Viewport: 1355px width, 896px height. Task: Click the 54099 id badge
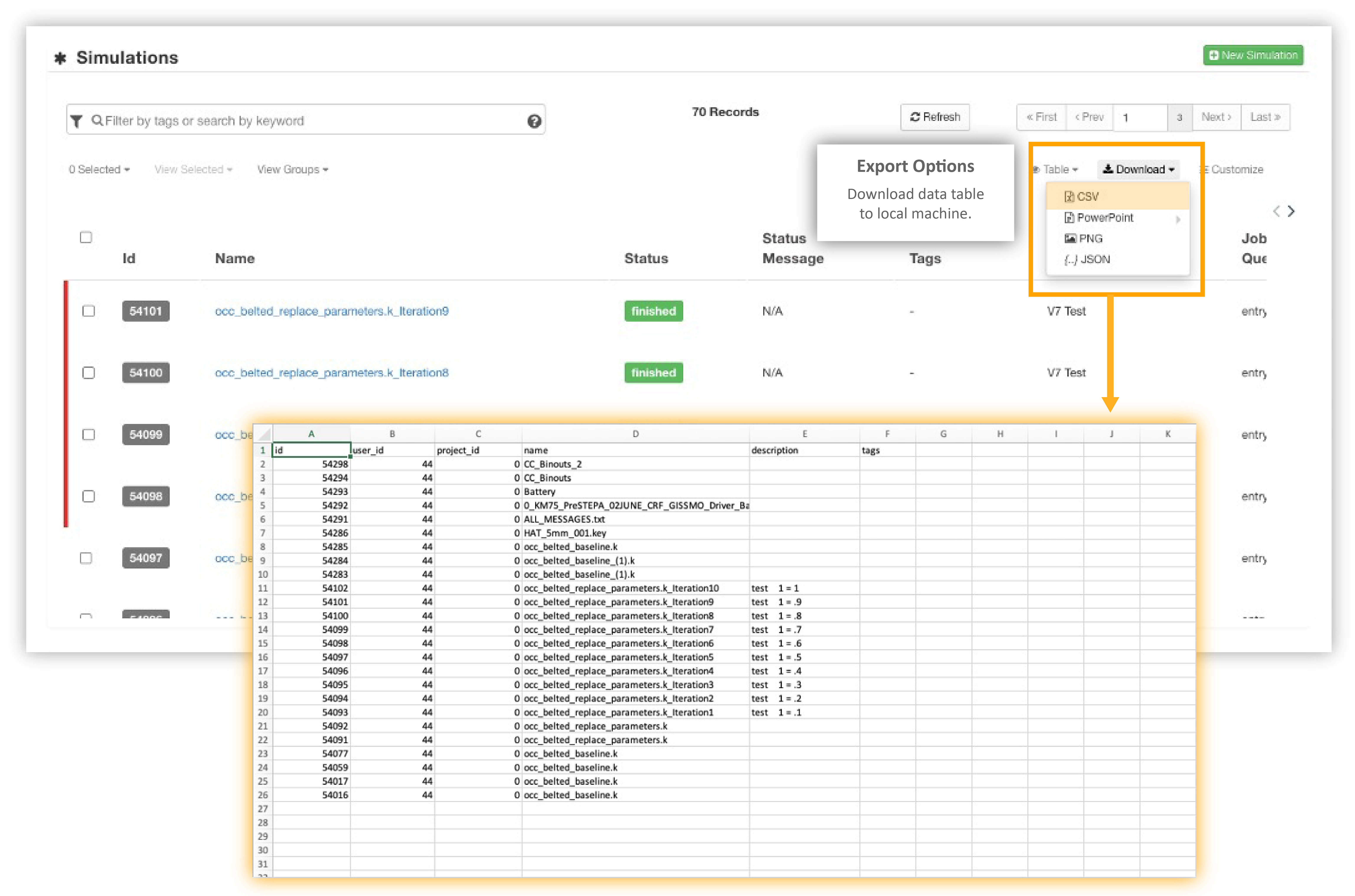click(x=146, y=434)
